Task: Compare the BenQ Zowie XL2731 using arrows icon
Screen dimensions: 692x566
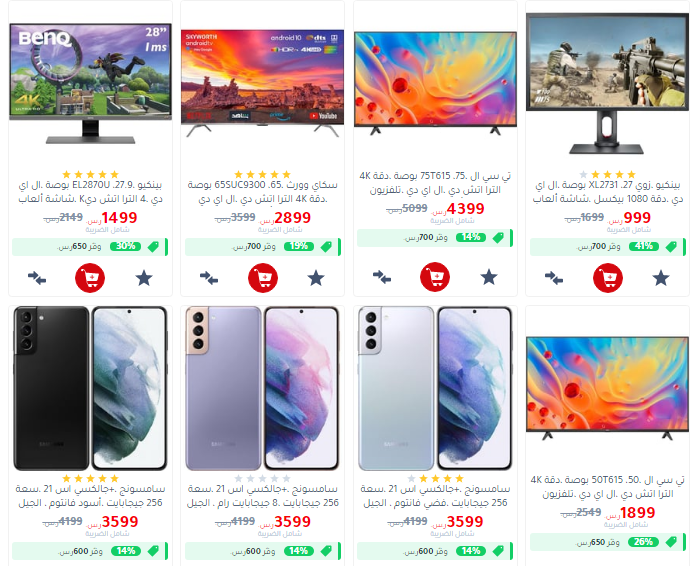Action: click(x=554, y=278)
